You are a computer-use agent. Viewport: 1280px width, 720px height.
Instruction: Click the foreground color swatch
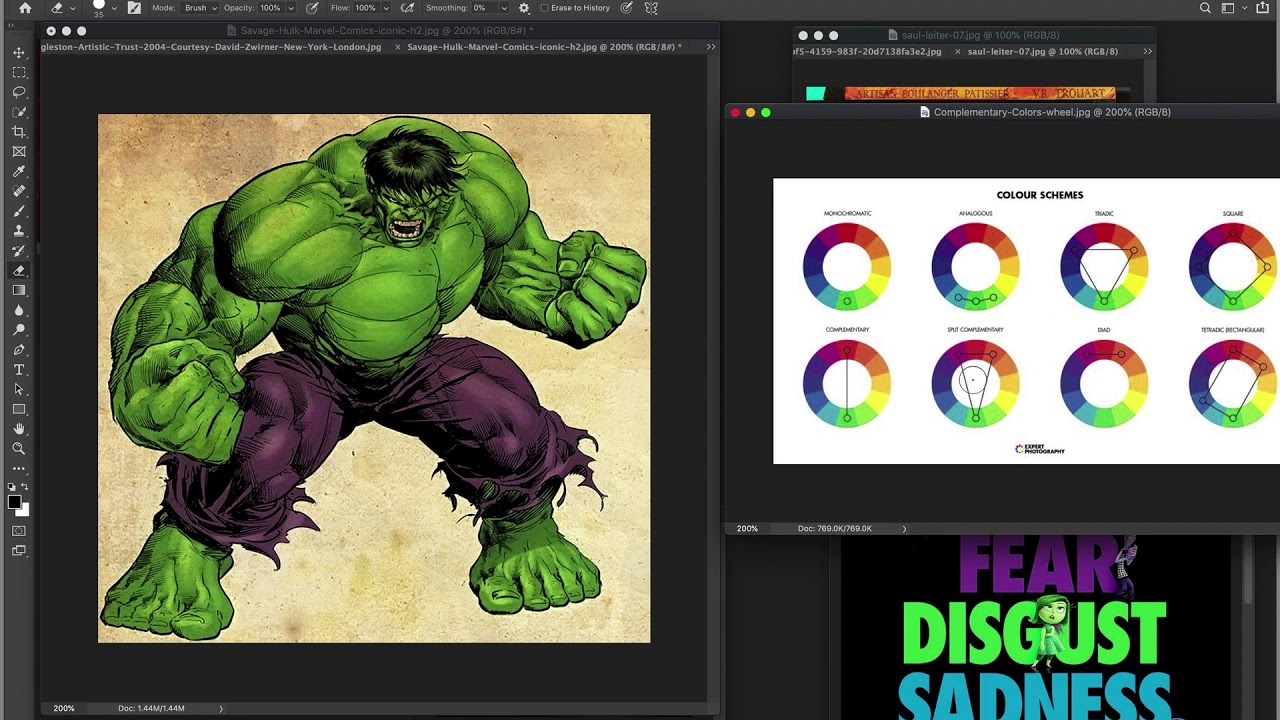click(x=14, y=503)
